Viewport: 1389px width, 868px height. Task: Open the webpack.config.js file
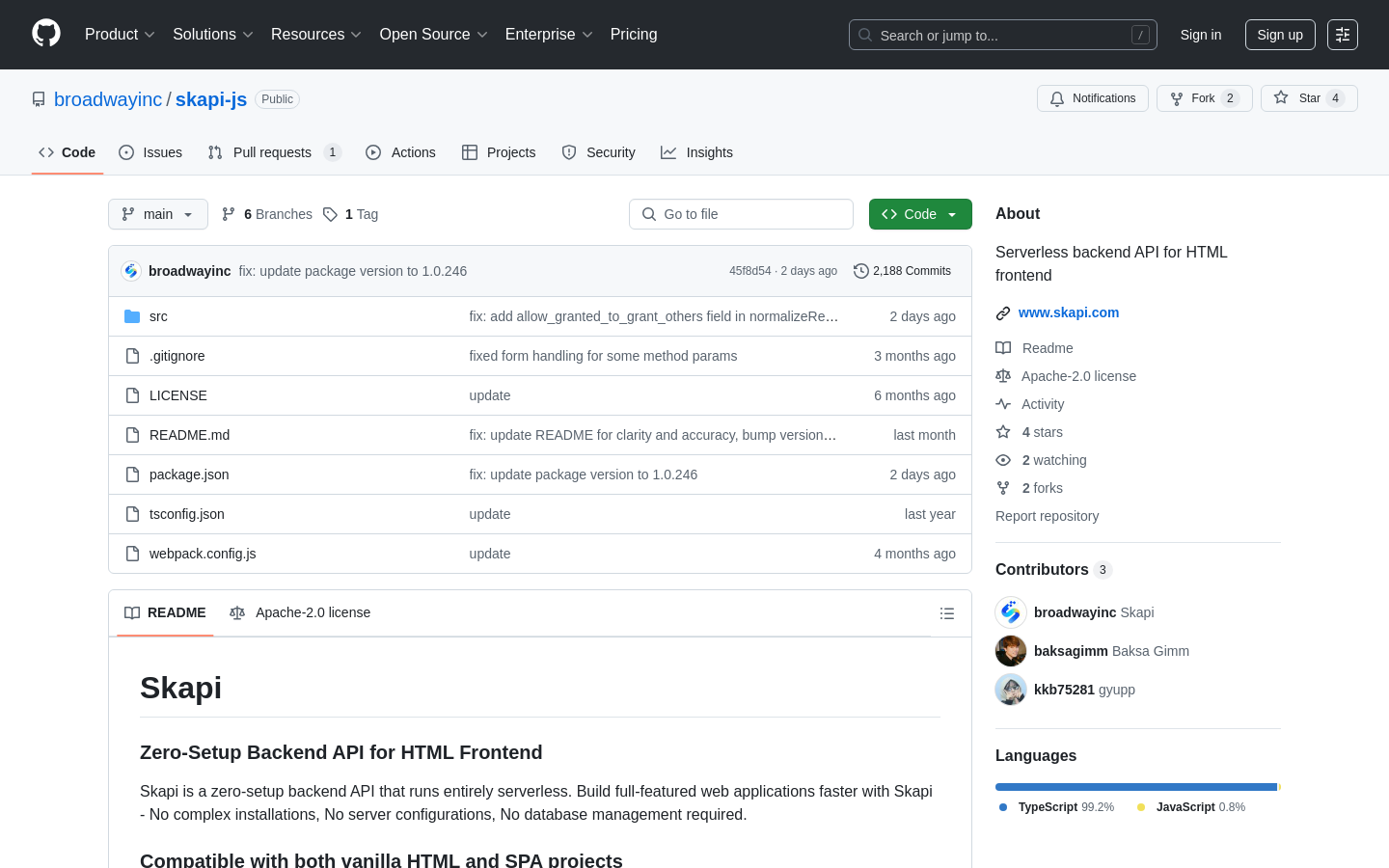(203, 554)
